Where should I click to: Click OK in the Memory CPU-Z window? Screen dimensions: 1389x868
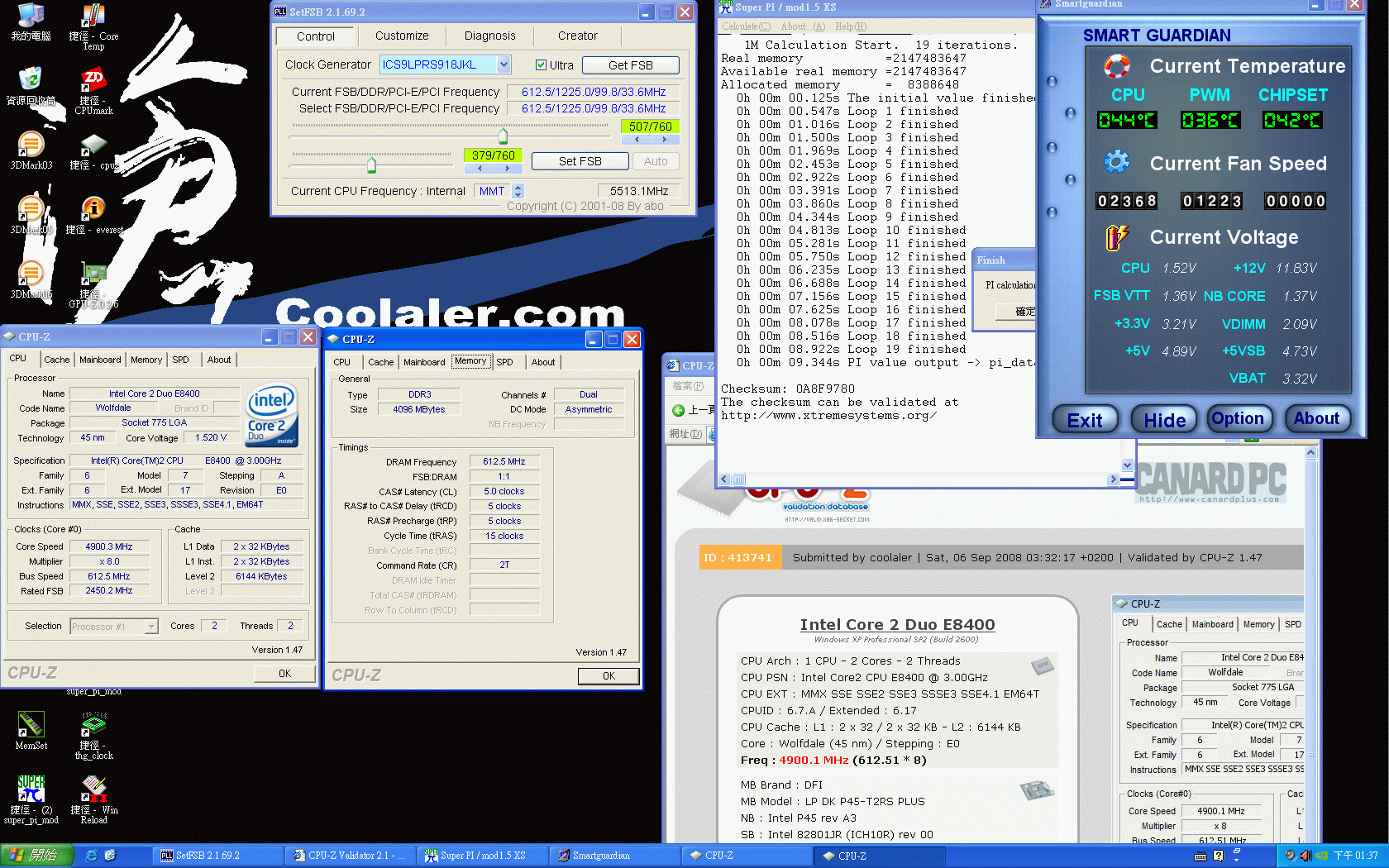[609, 676]
